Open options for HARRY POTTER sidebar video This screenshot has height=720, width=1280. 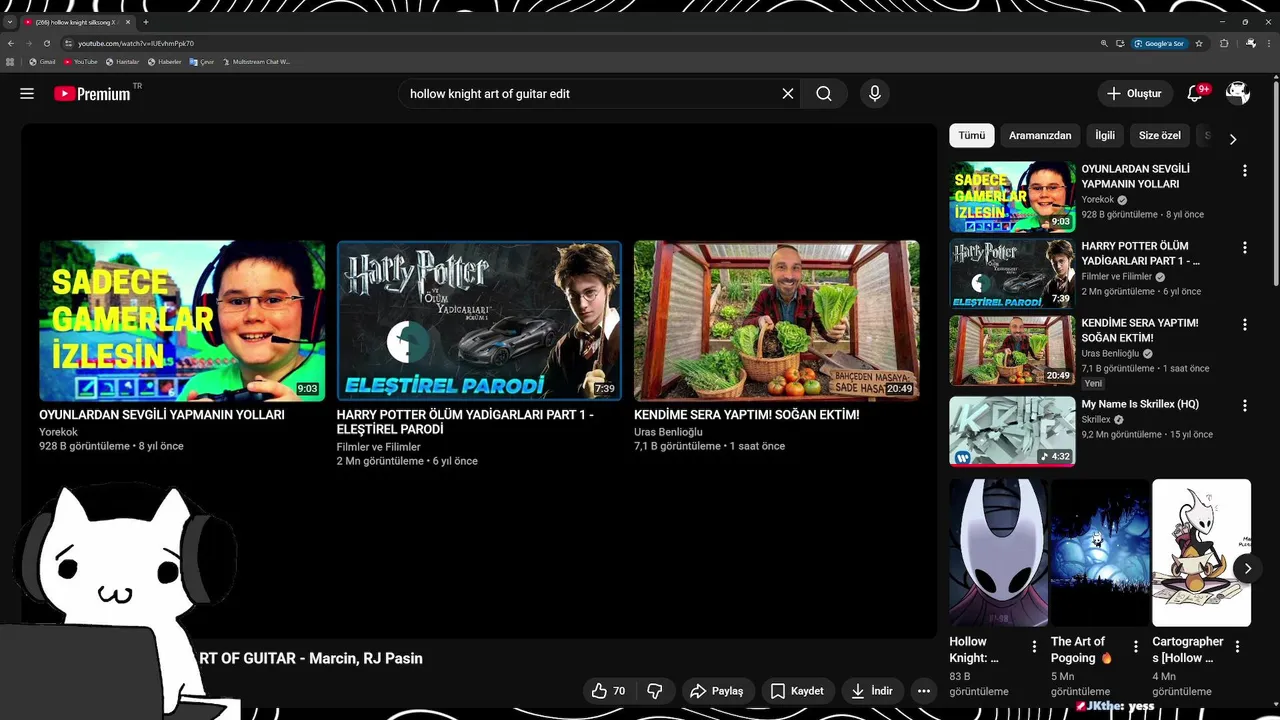(x=1245, y=247)
